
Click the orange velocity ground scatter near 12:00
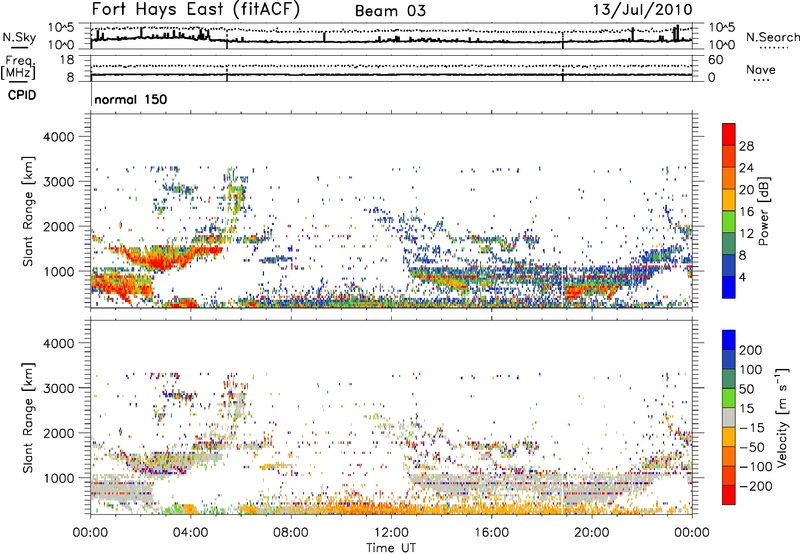click(391, 508)
